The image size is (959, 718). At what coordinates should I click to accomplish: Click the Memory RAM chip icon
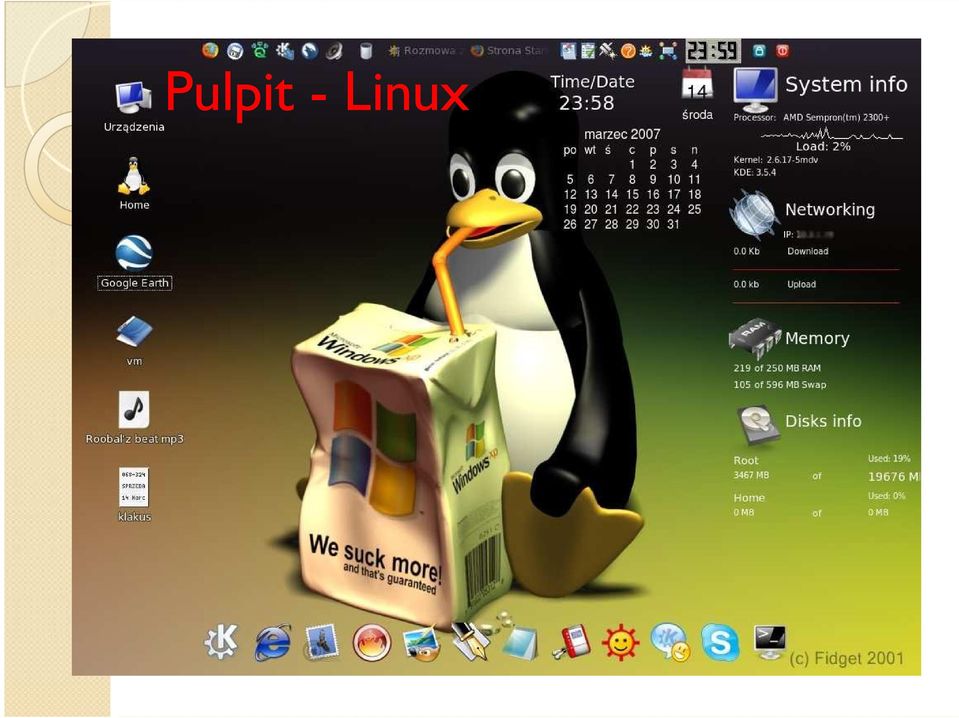tap(755, 338)
